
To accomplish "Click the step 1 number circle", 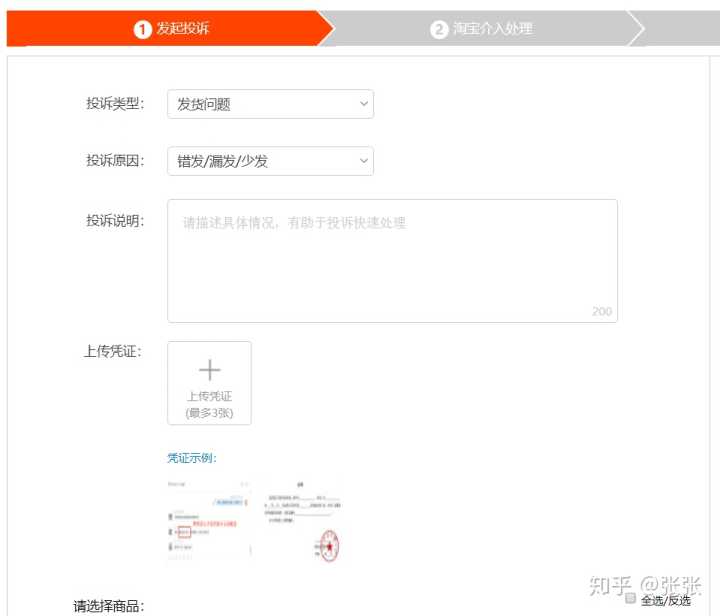I will pos(142,30).
